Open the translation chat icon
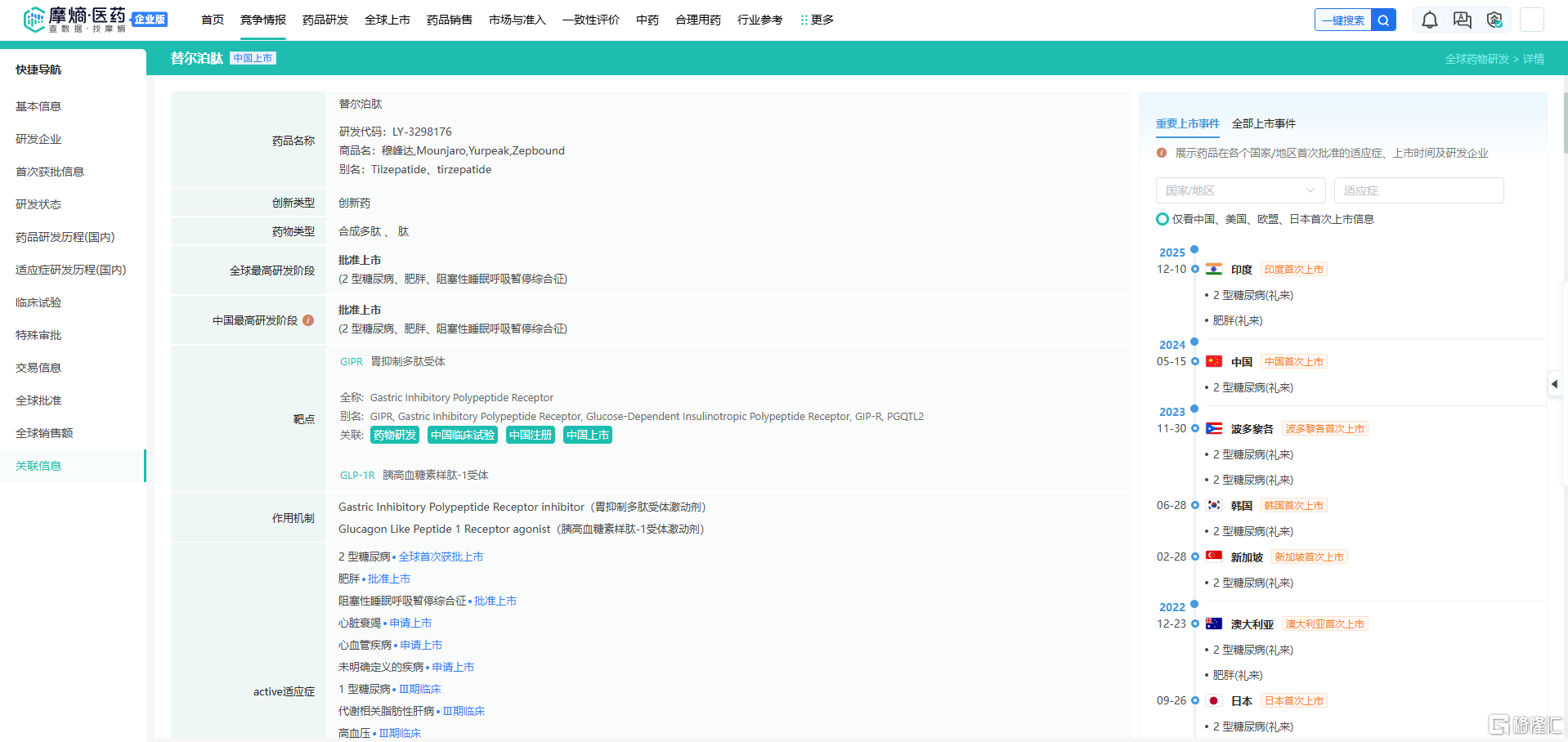The width and height of the screenshot is (1568, 742). coord(1463,20)
